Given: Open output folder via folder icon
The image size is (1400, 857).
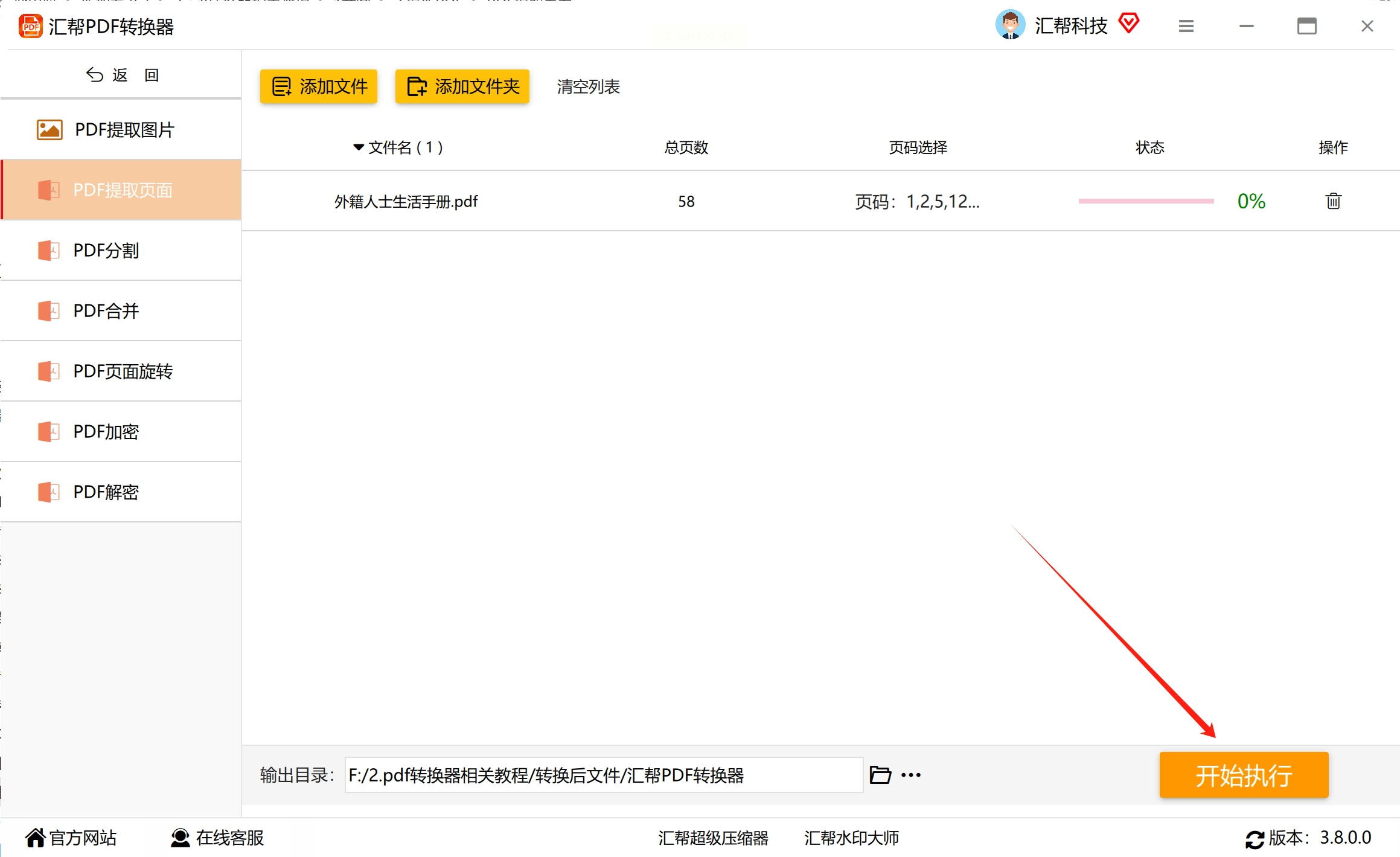Looking at the screenshot, I should coord(880,775).
